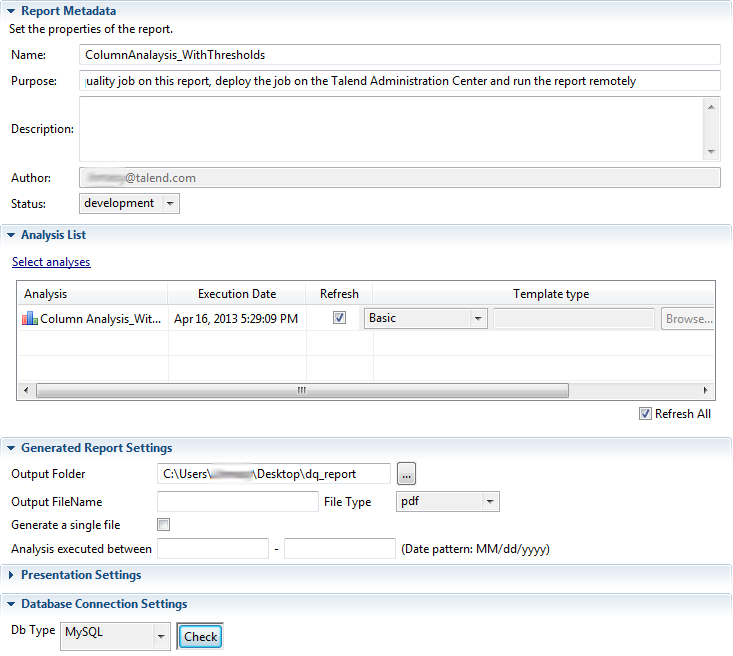
Task: Collapse the Database Connection Settings section
Action: 10,604
